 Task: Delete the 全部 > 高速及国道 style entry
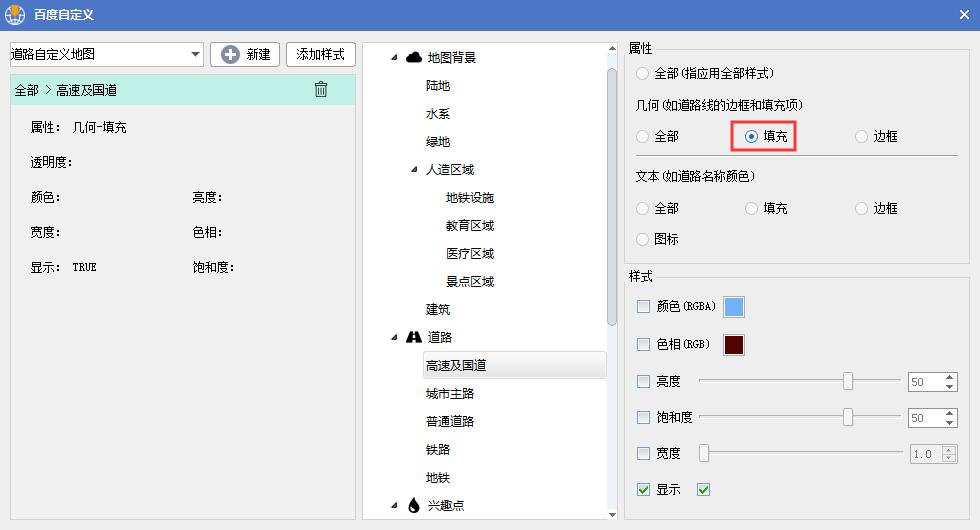pos(321,89)
